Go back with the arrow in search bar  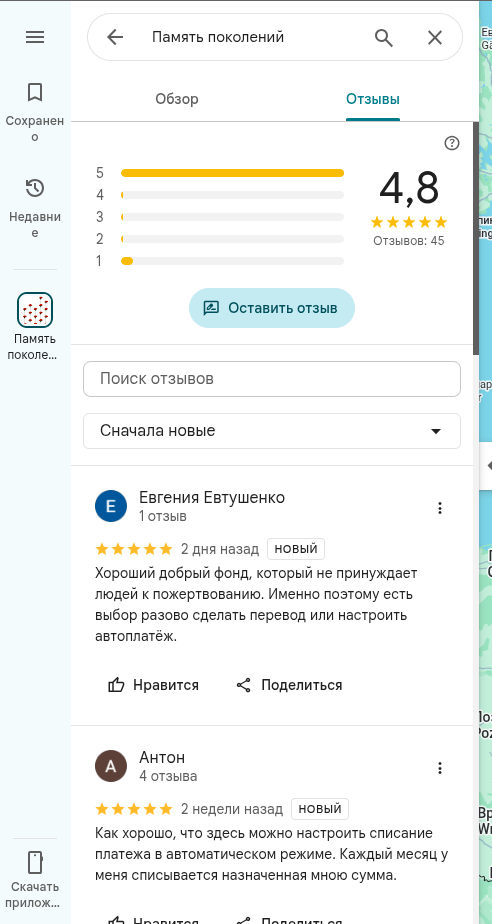[x=115, y=37]
